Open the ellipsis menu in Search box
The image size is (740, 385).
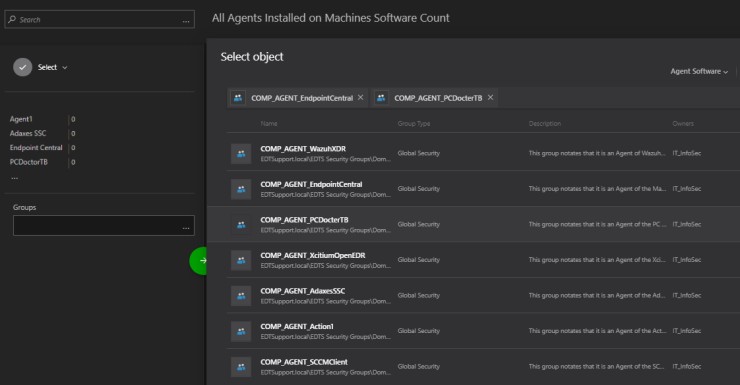[186, 21]
